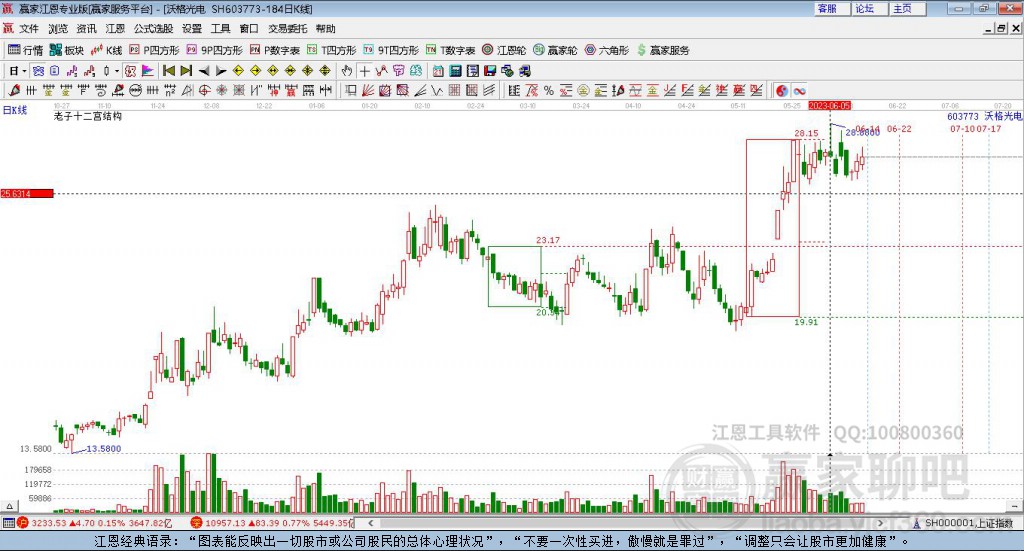The image size is (1024, 551).
Task: Click the 沪 Shanghai index status icon
Action: pyautogui.click(x=23, y=523)
